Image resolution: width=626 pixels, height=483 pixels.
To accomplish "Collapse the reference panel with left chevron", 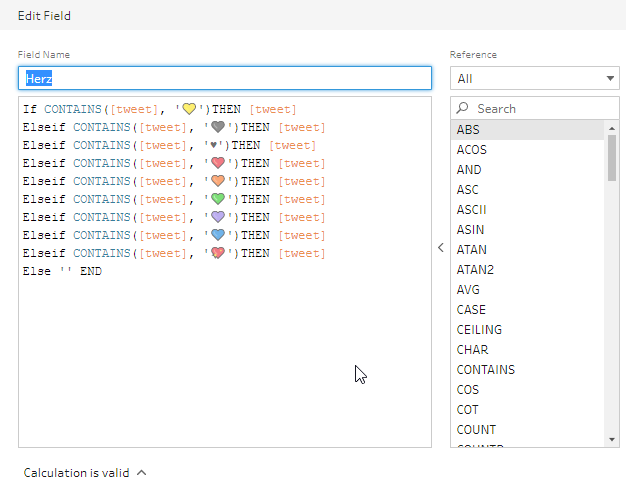I will (441, 248).
